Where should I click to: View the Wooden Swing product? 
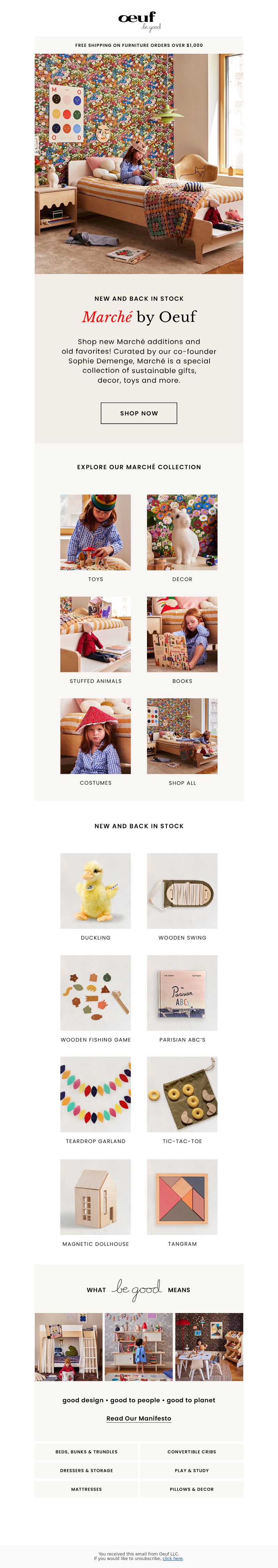click(182, 890)
